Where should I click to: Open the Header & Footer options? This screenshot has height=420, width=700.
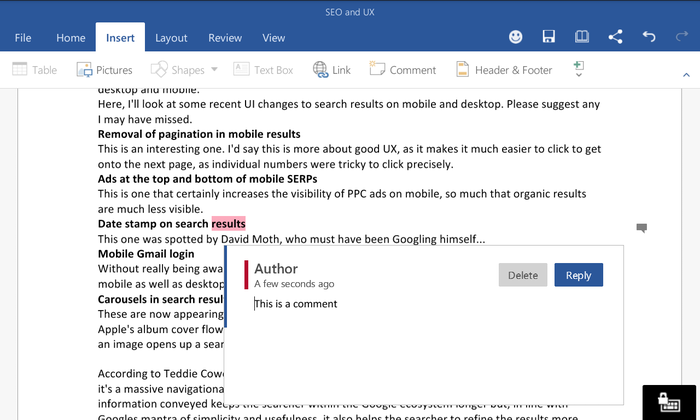click(504, 70)
